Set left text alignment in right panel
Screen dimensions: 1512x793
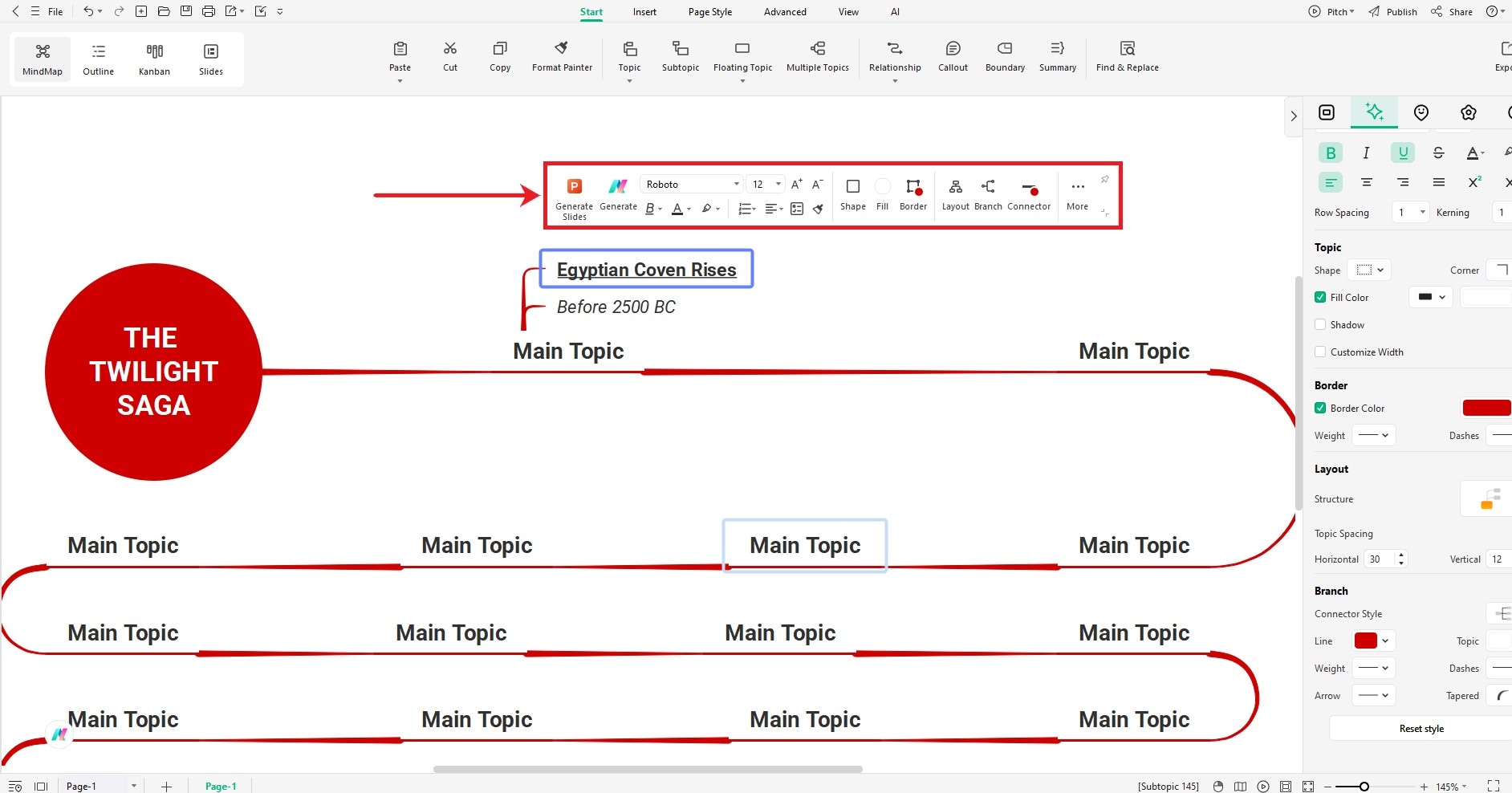pos(1331,183)
